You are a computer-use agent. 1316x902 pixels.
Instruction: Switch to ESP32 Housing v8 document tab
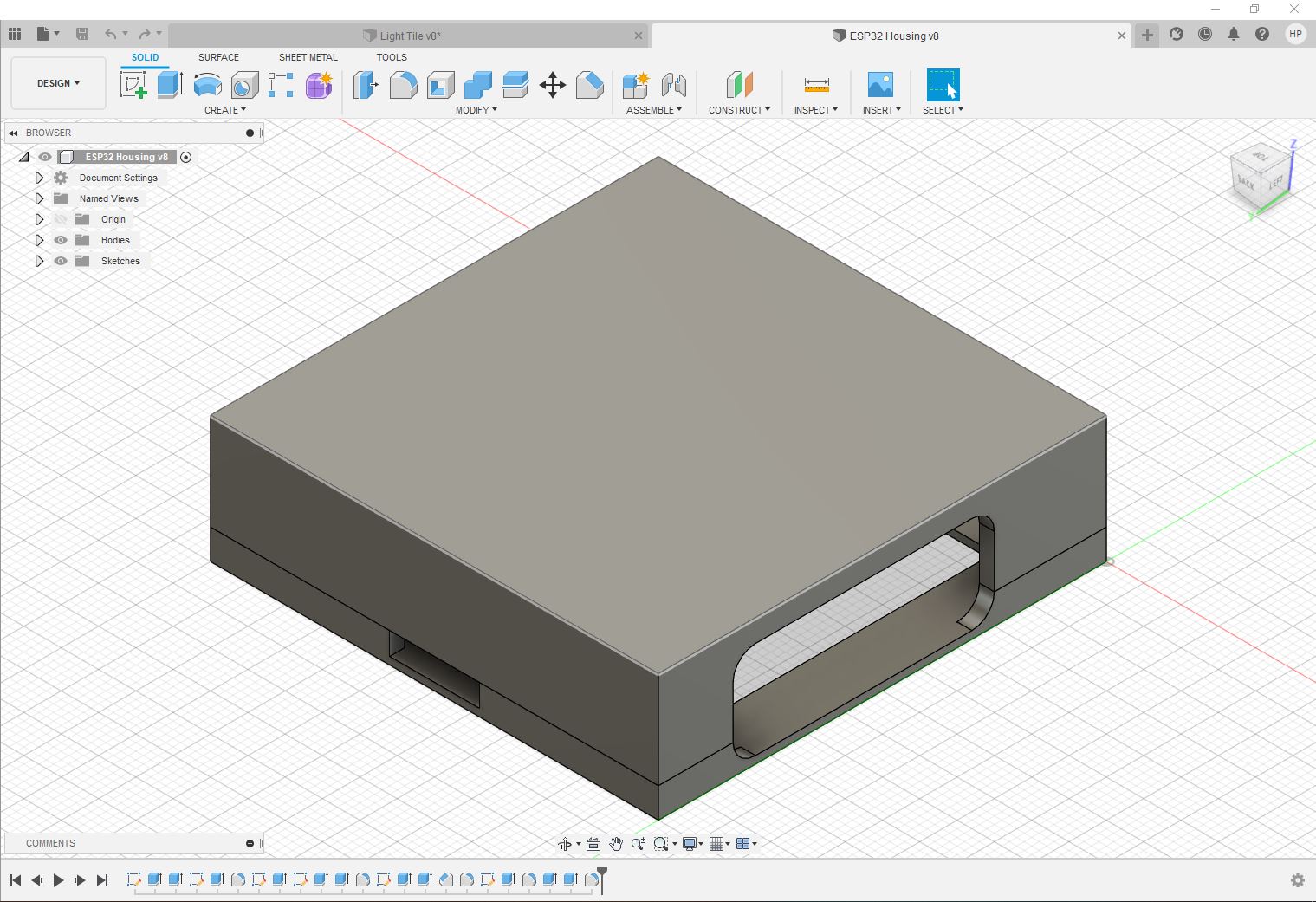point(891,36)
